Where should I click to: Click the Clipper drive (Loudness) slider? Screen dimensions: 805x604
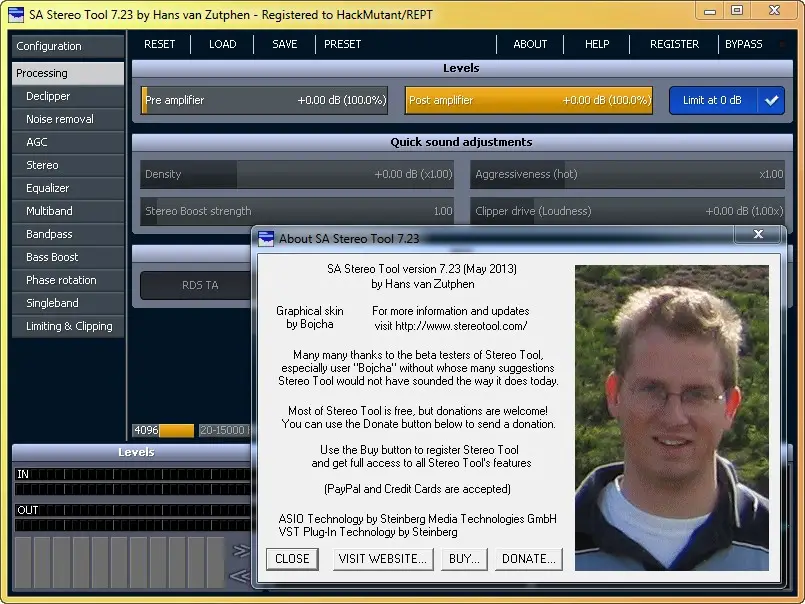(x=627, y=211)
